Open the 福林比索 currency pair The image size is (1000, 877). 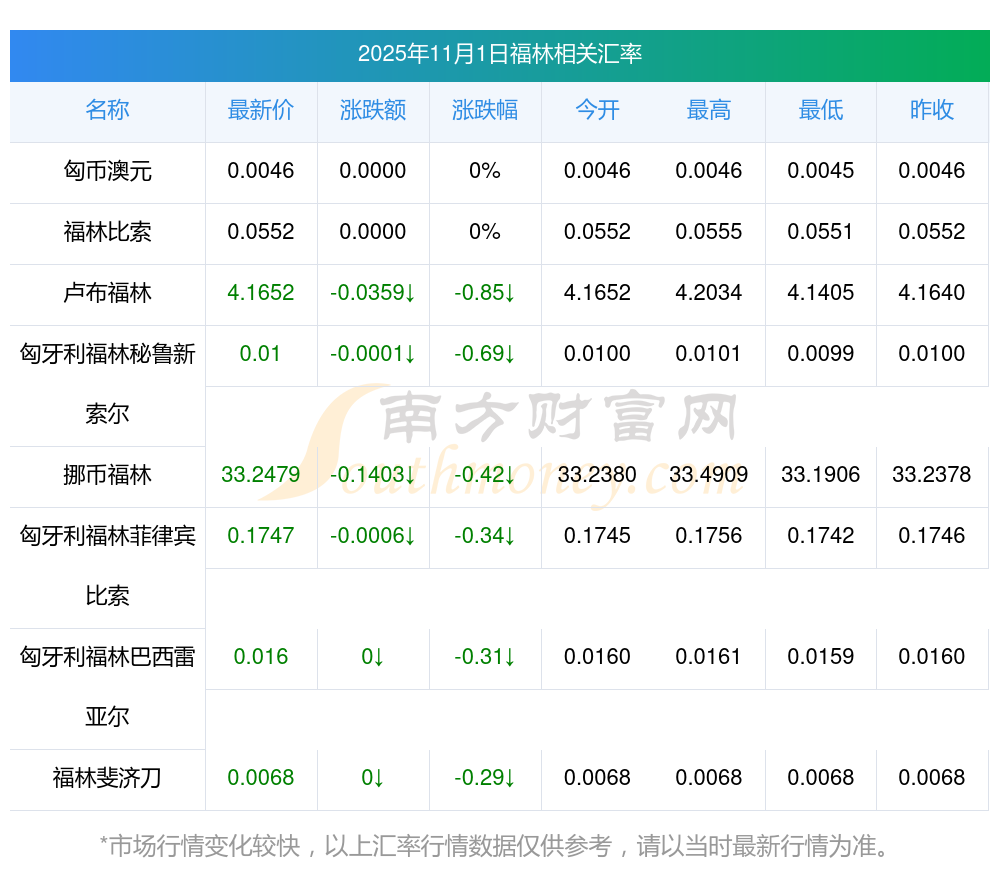click(107, 232)
